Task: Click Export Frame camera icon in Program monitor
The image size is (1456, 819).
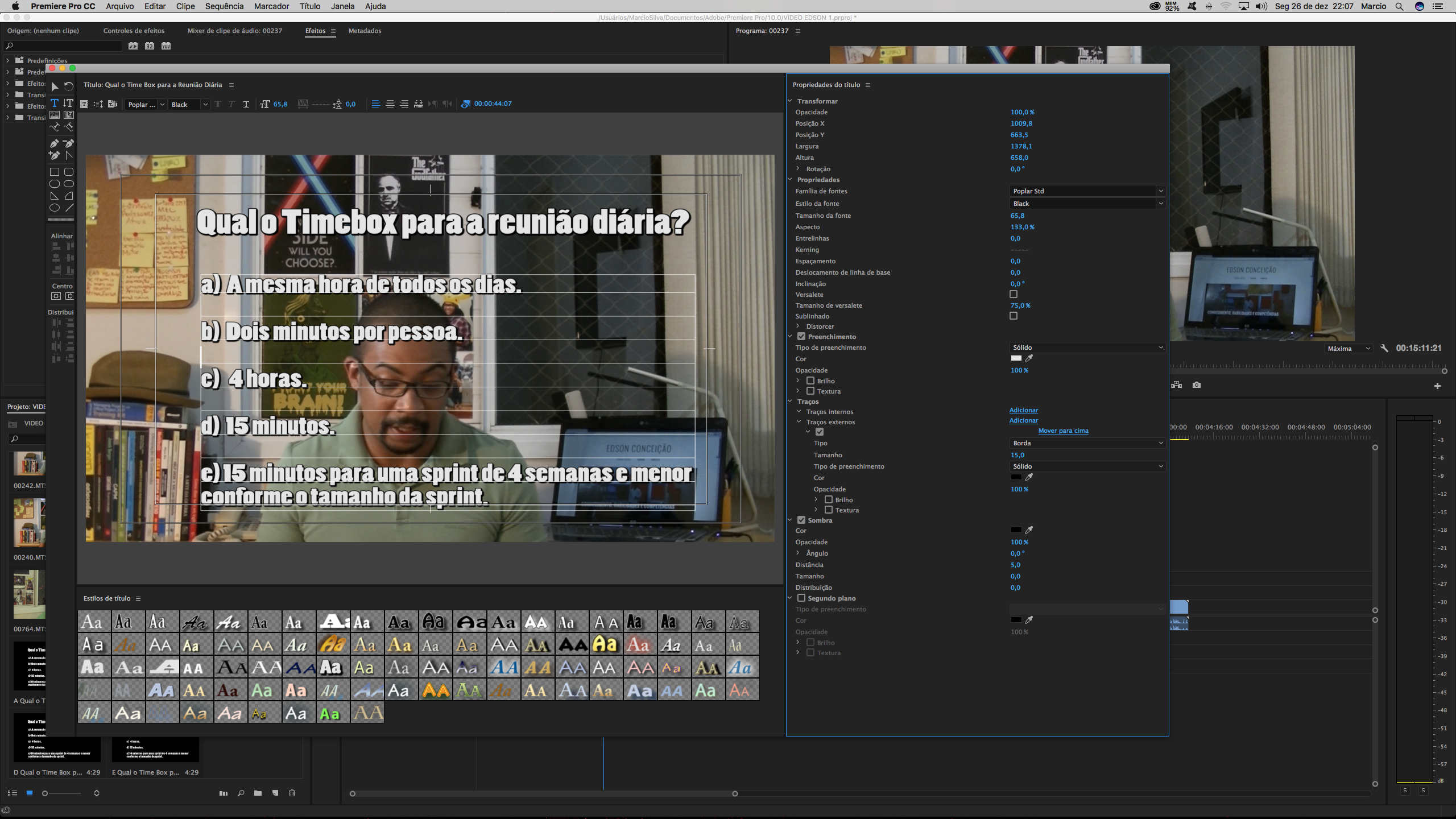Action: pos(1197,385)
